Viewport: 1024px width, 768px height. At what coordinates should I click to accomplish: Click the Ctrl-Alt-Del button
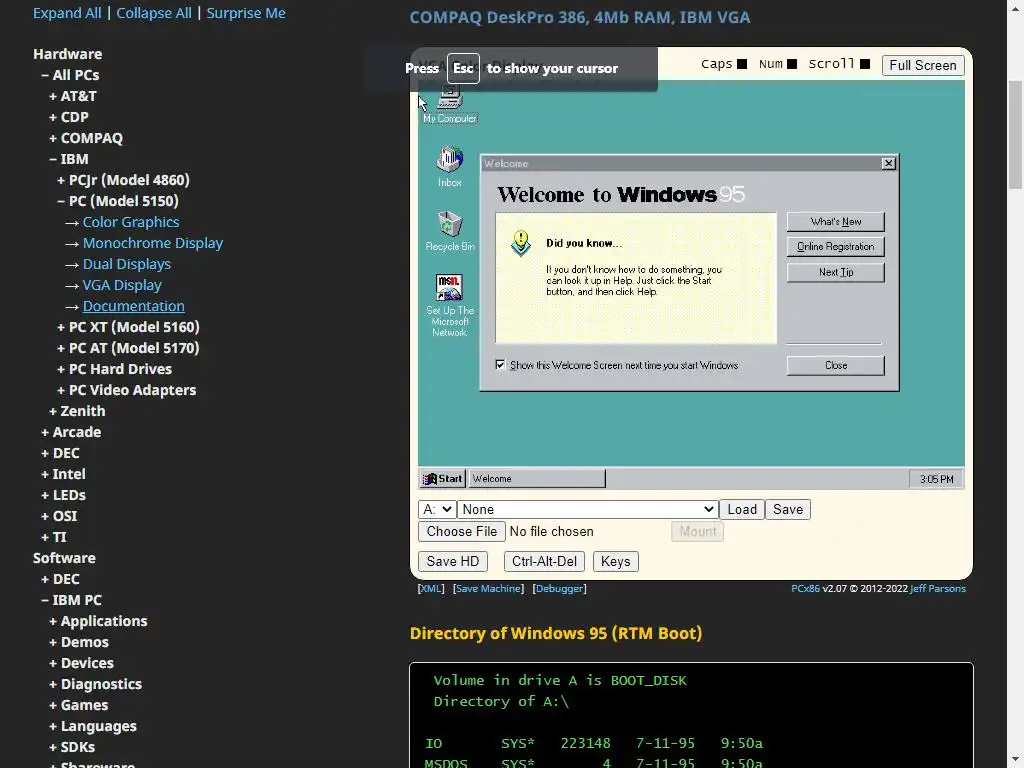[544, 562]
